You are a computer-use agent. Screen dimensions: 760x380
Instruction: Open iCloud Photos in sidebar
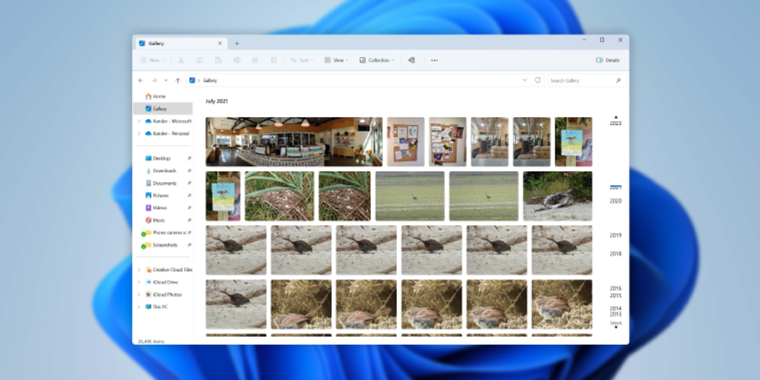pos(164,295)
